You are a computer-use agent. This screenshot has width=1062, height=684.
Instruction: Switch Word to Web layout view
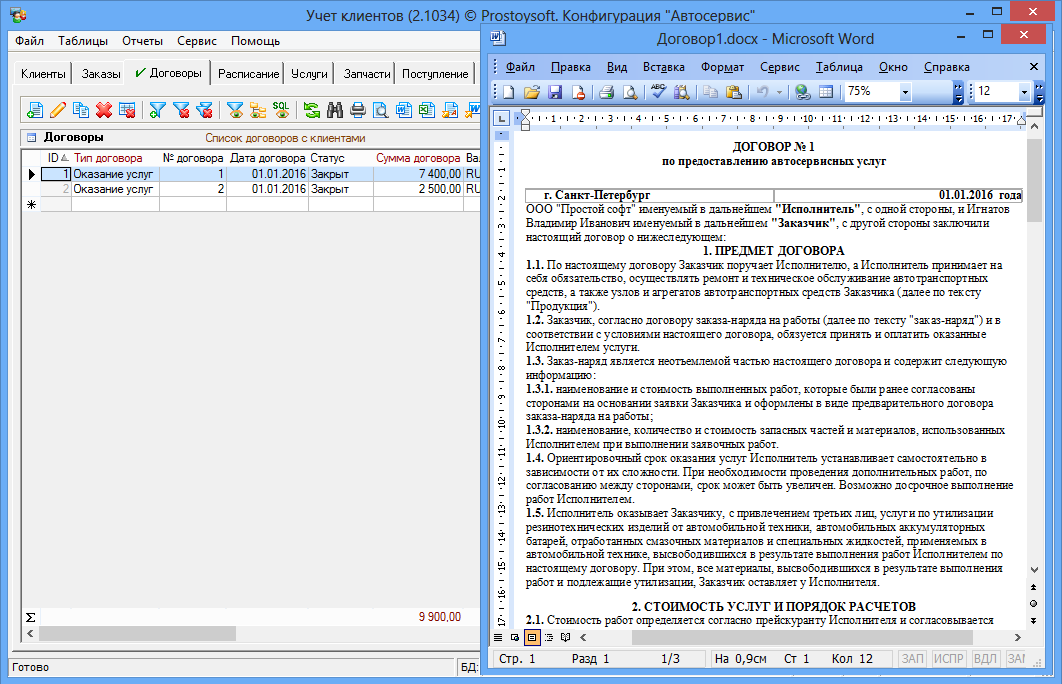(515, 637)
